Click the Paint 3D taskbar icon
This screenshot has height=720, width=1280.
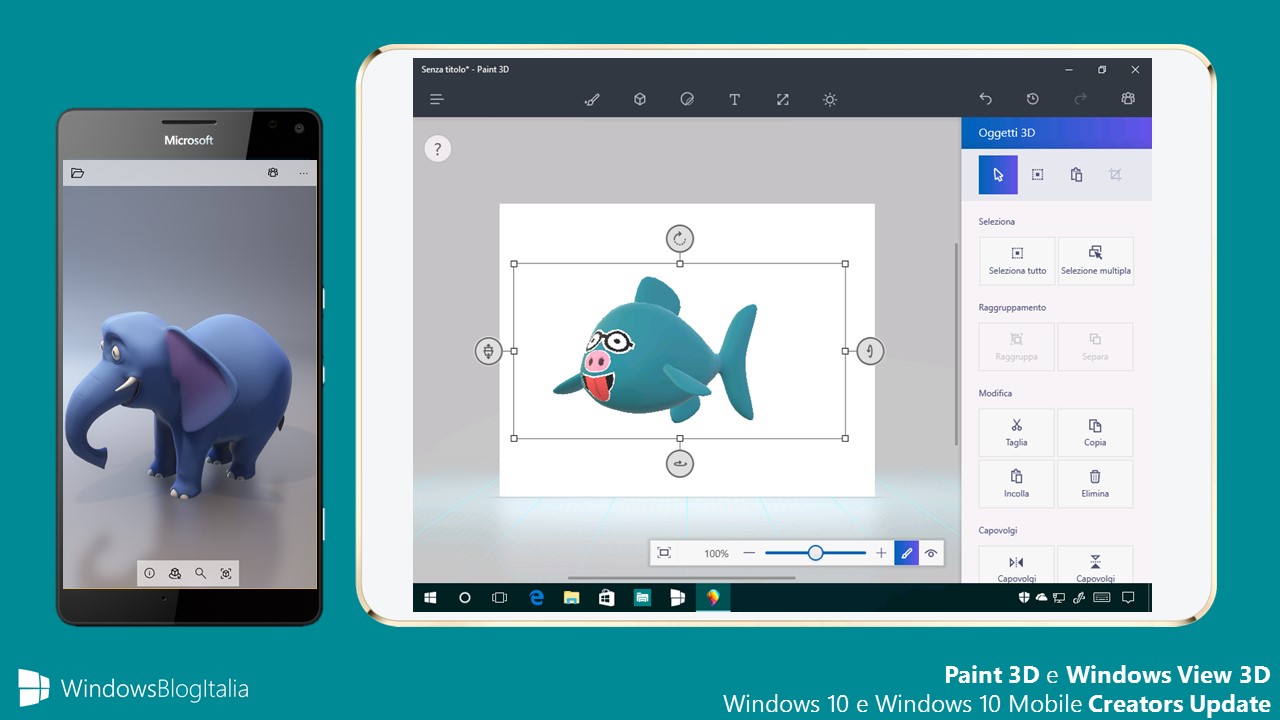tap(713, 598)
